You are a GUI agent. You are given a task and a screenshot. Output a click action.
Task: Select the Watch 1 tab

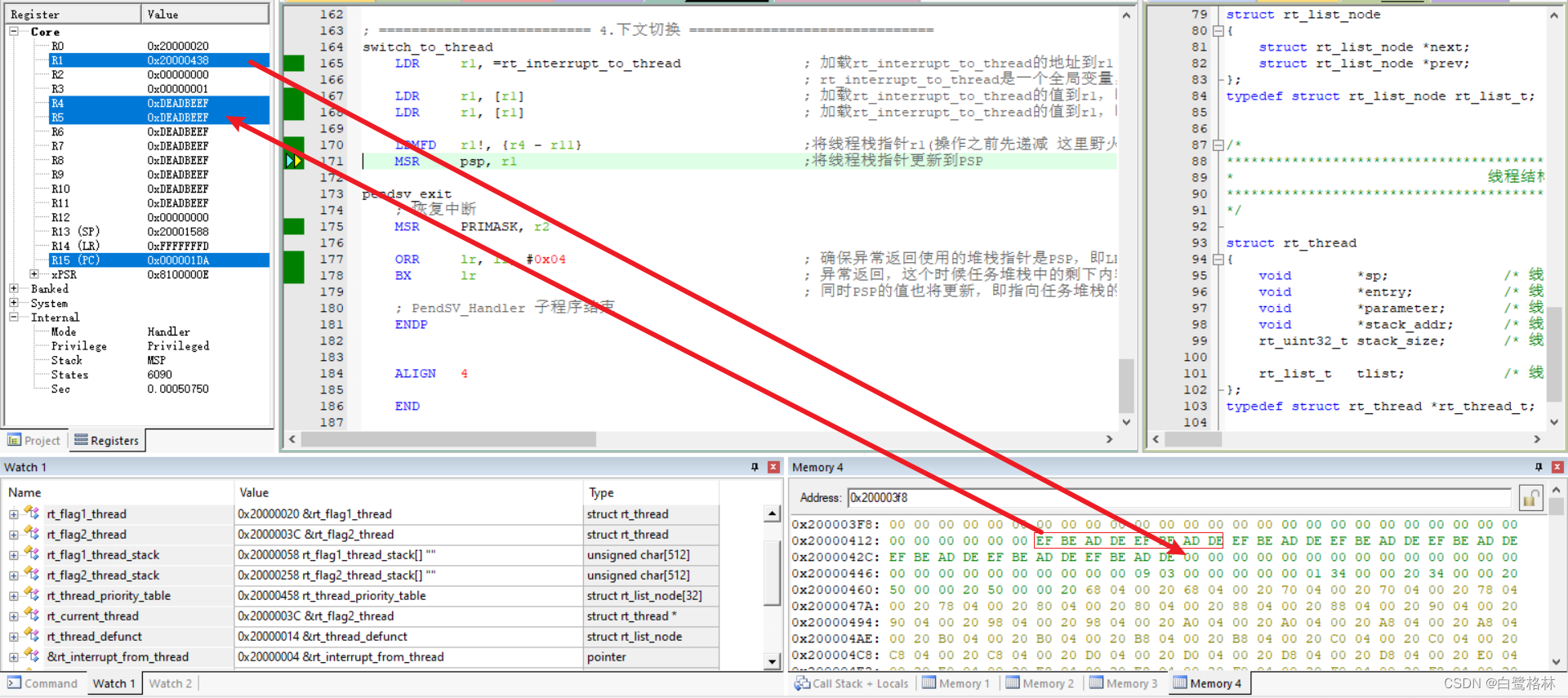[114, 683]
